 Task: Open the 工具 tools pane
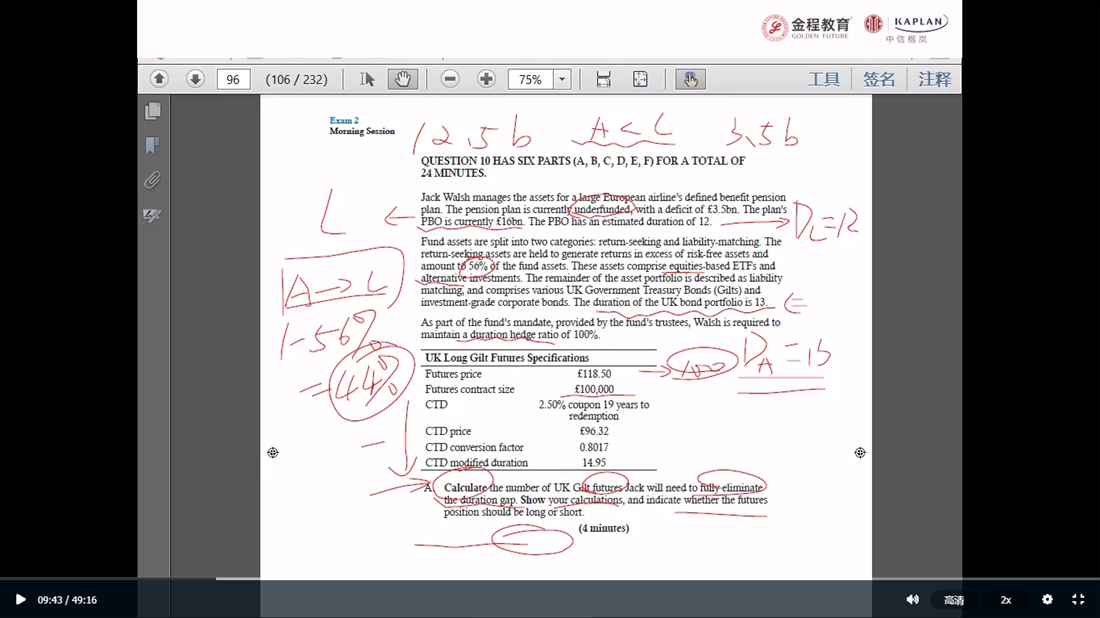[x=823, y=80]
